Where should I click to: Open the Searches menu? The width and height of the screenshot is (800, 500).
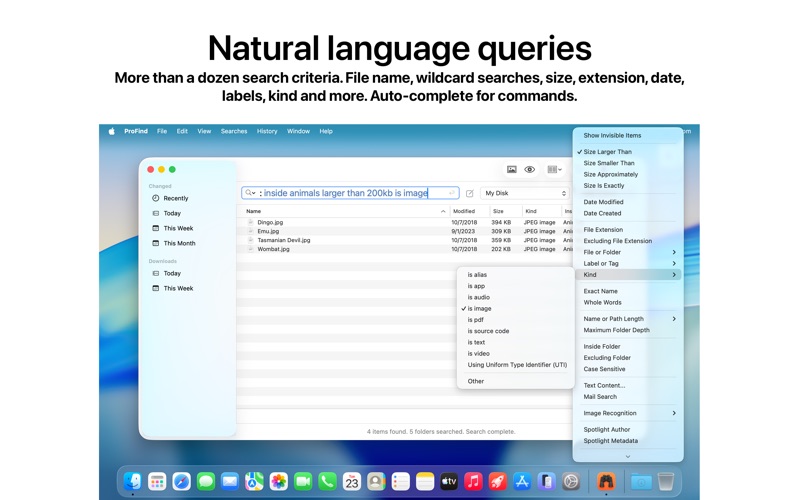(x=234, y=131)
